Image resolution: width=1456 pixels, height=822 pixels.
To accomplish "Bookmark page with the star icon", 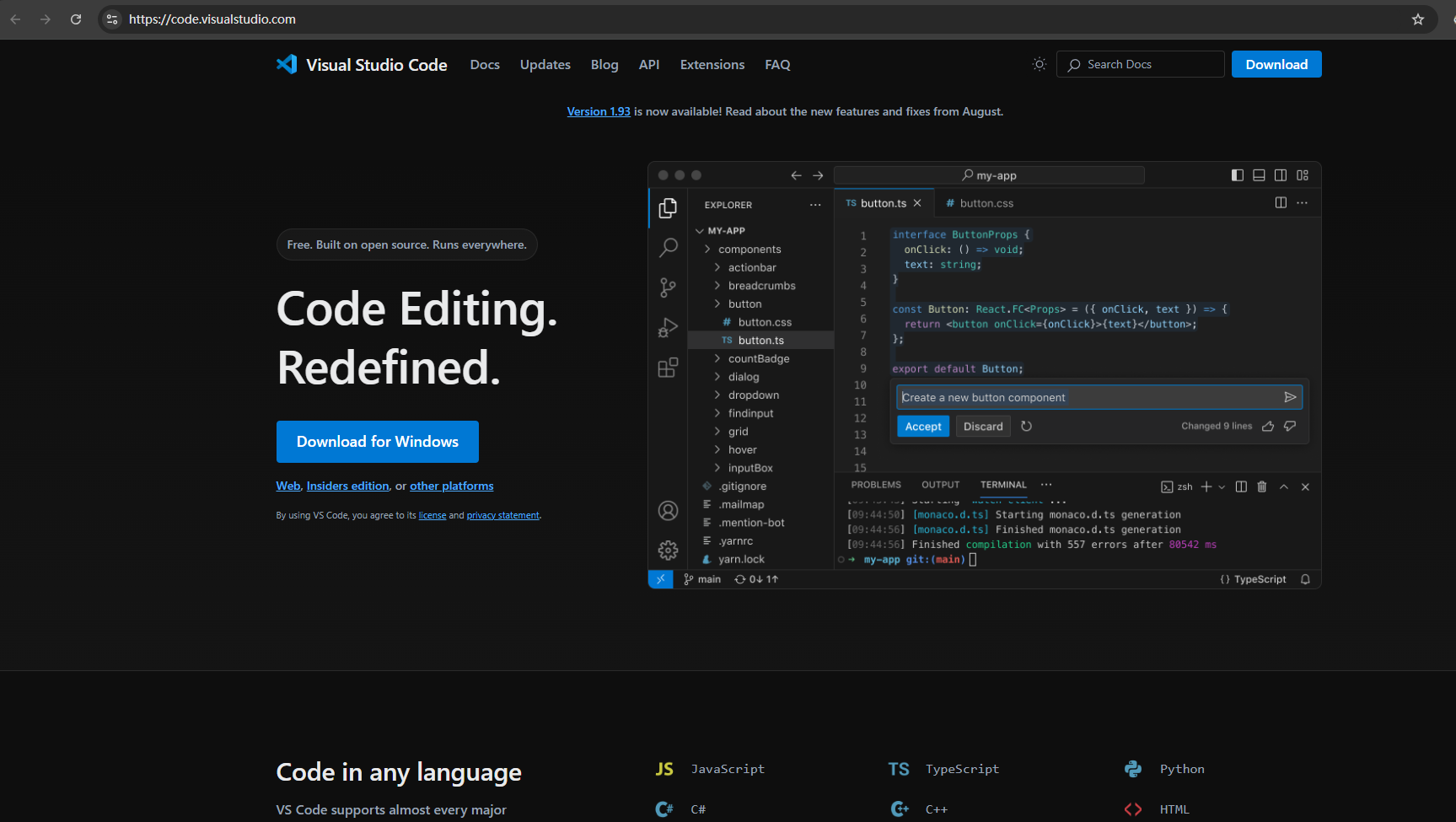I will (1418, 19).
